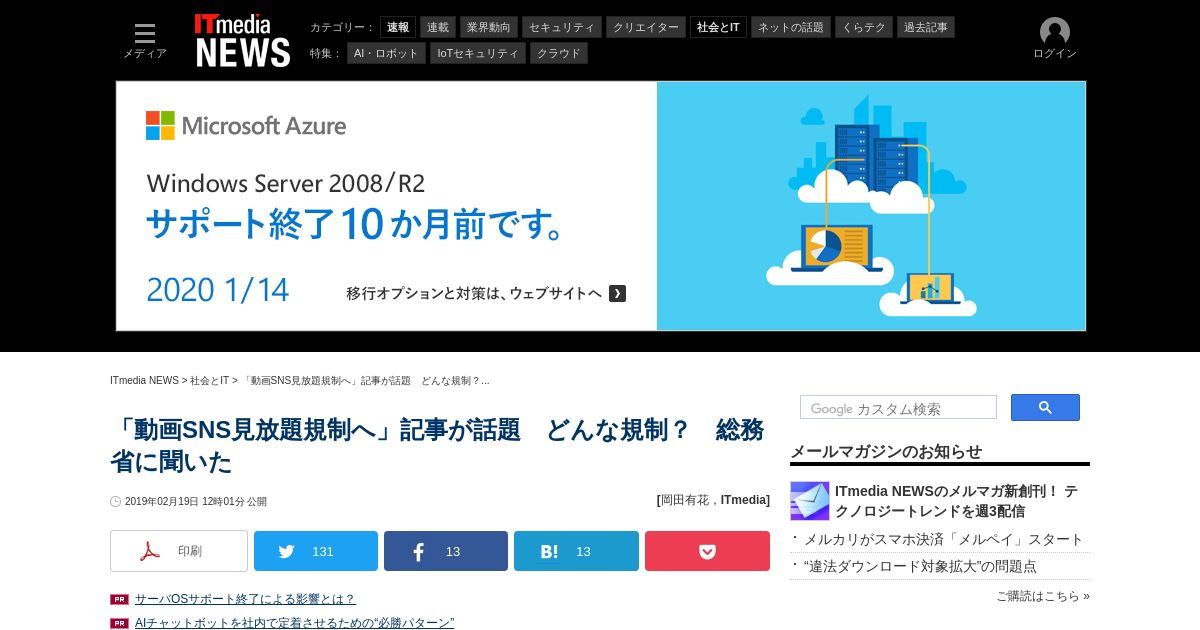The image size is (1200, 630).
Task: Select the 速報 category tab
Action: (x=398, y=27)
